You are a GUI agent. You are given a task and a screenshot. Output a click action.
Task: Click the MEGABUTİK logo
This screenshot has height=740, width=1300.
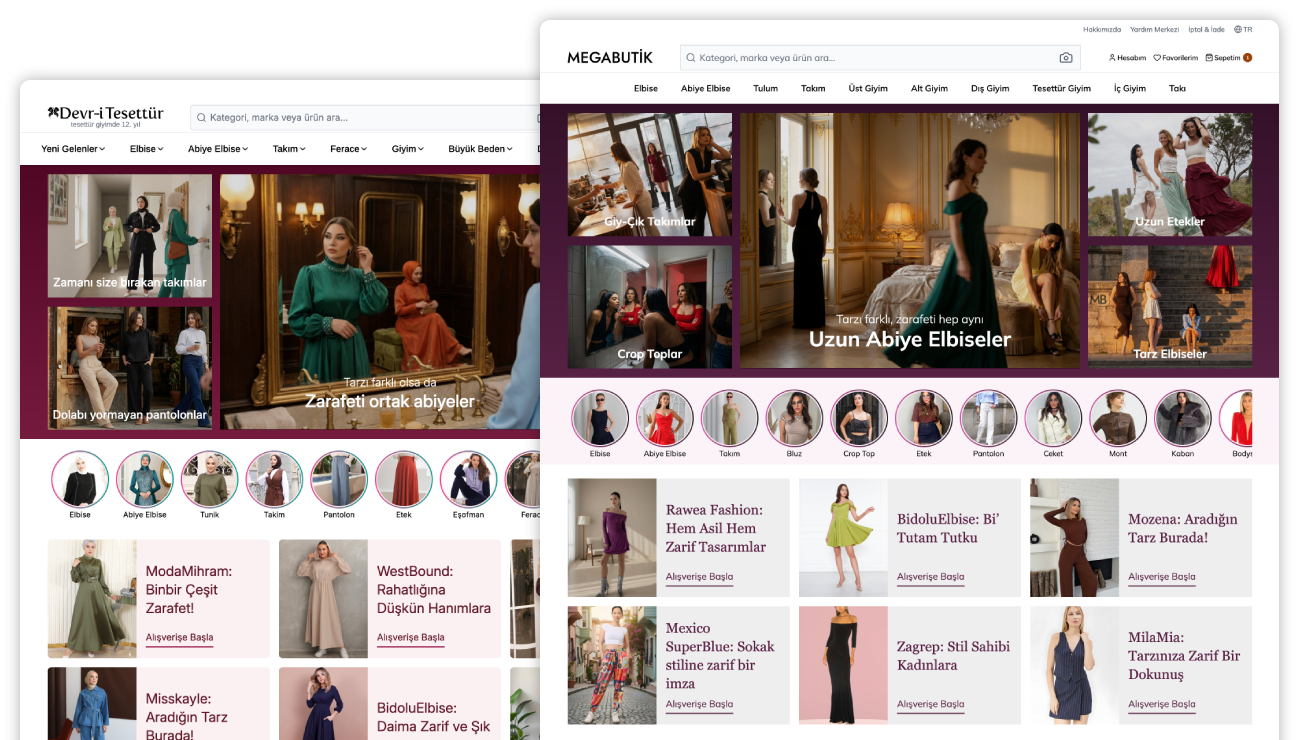[610, 58]
